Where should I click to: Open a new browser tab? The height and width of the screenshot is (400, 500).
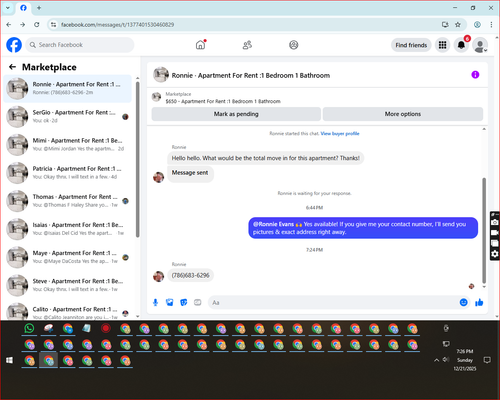39,8
